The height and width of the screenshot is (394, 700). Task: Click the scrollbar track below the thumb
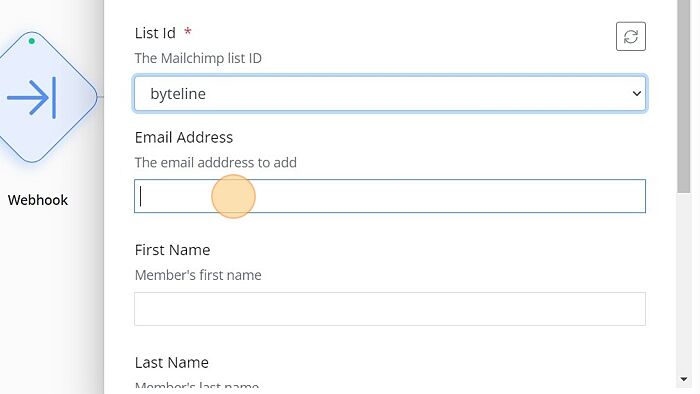point(683,283)
